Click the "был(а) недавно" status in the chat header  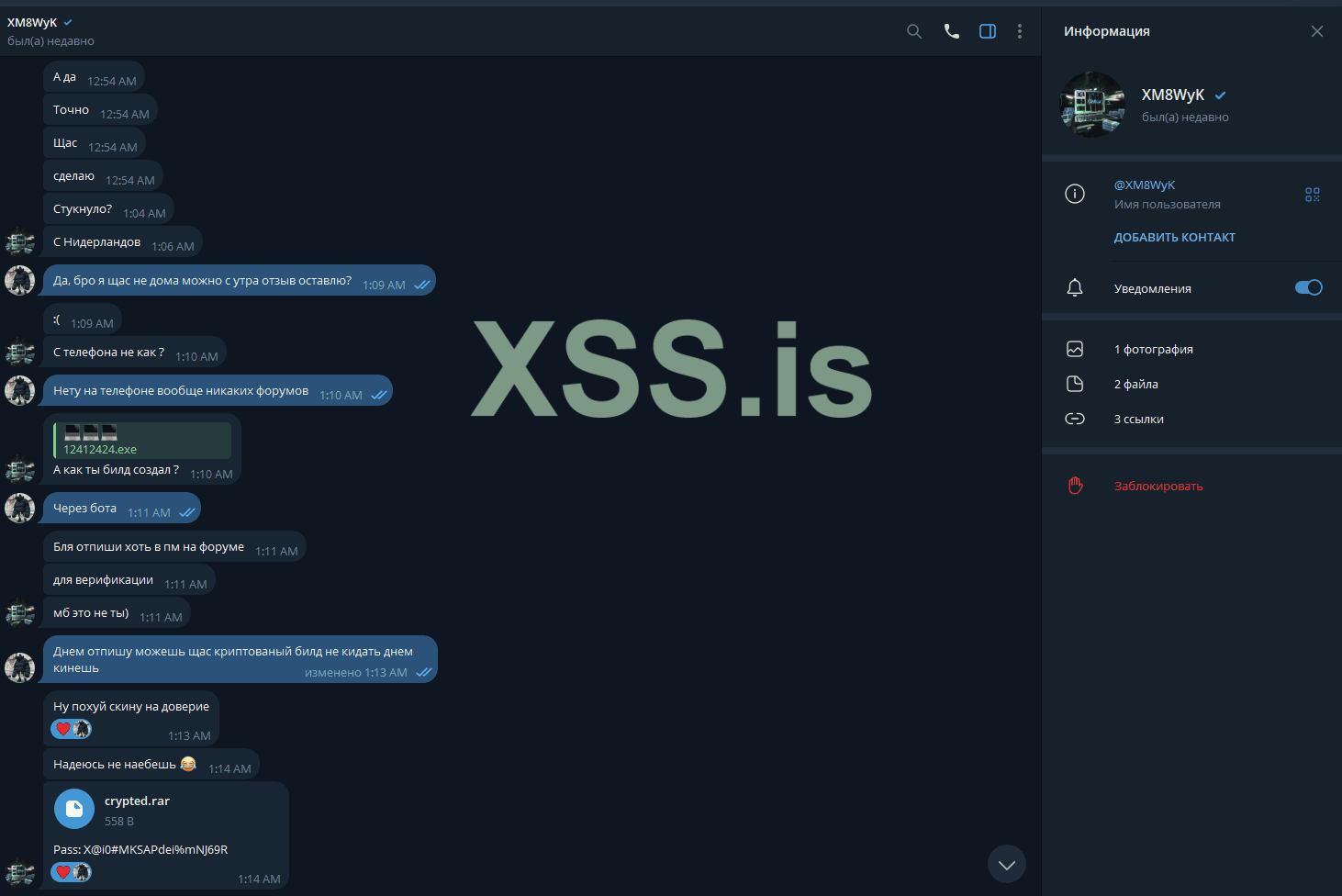[50, 41]
